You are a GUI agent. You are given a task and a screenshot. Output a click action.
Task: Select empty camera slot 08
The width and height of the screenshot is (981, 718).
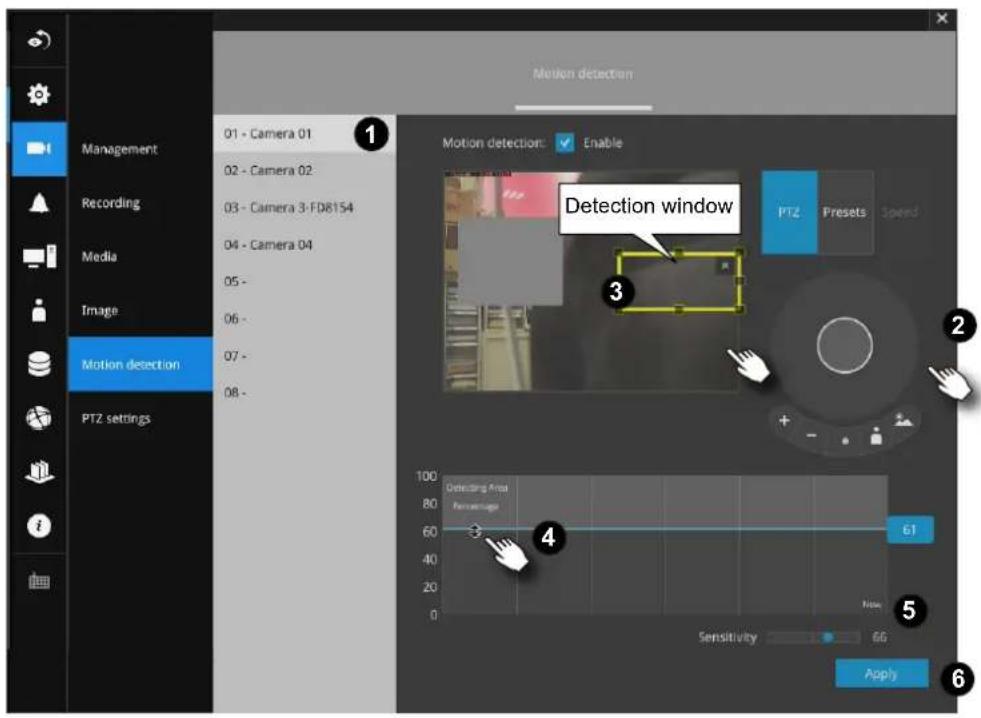point(304,393)
